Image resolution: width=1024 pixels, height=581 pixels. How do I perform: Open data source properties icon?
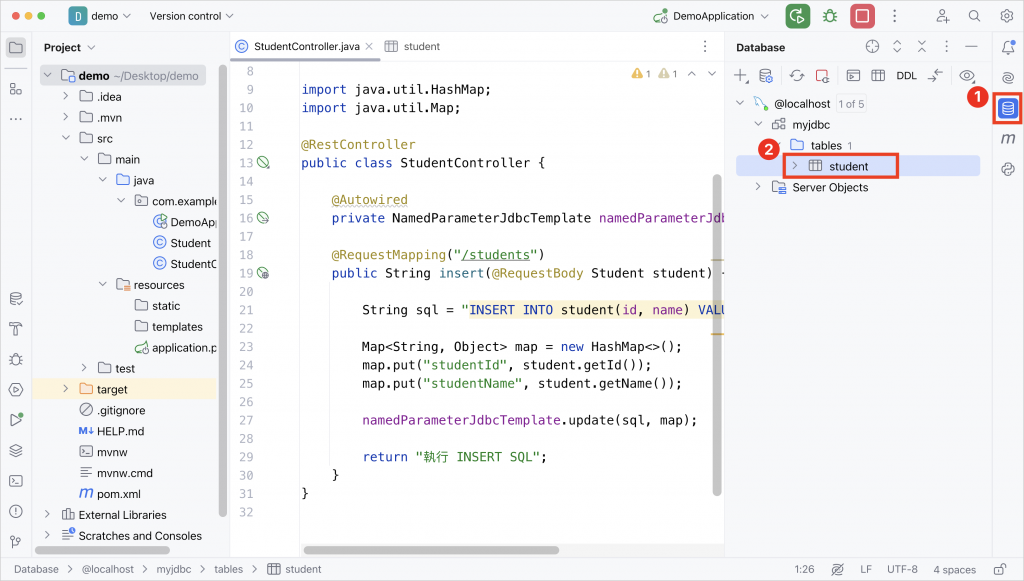(766, 76)
